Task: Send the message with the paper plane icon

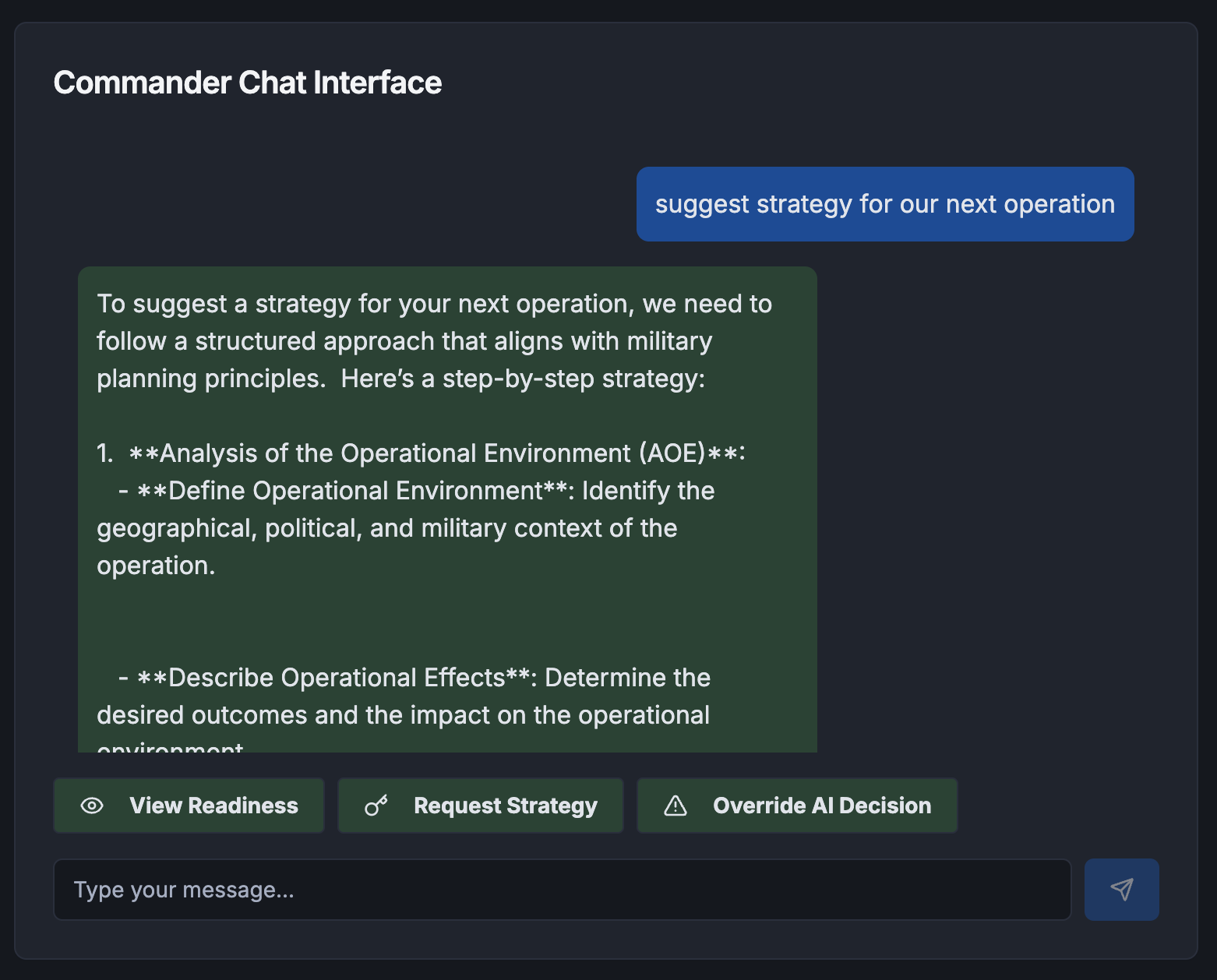Action: click(1121, 890)
